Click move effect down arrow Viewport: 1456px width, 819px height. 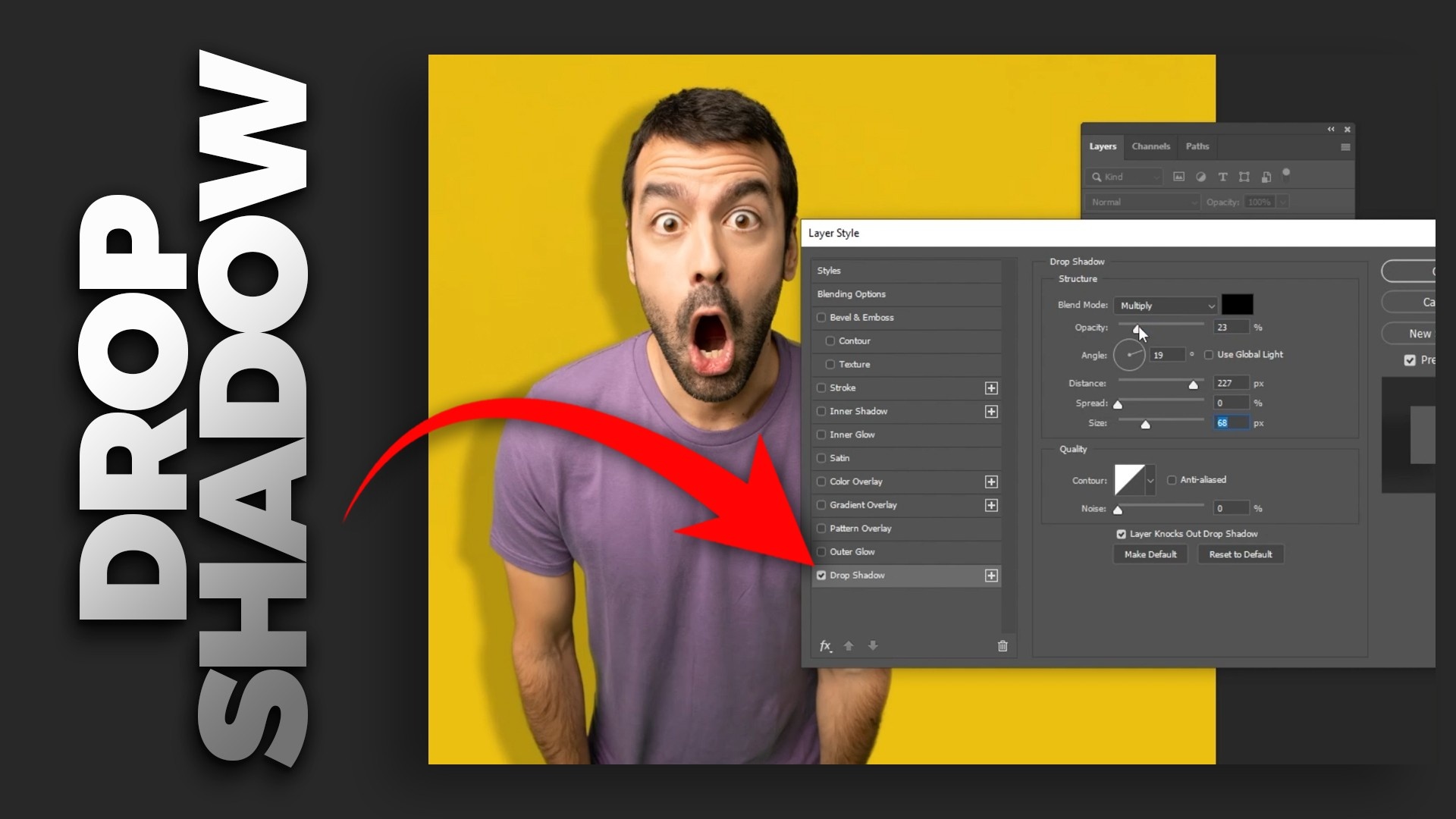873,646
